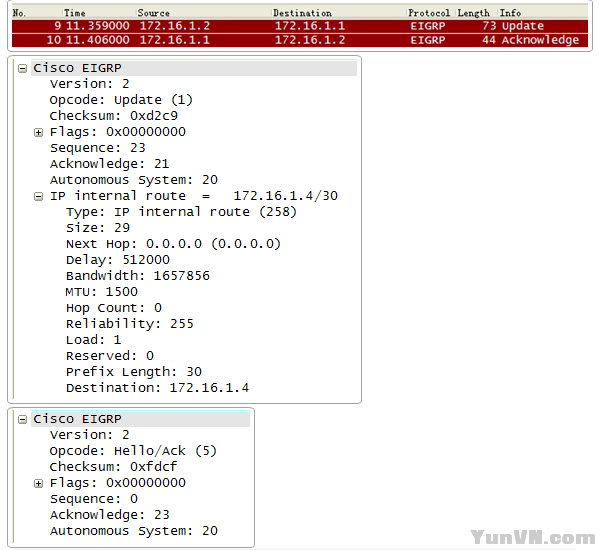599x550 pixels.
Task: Select 'Opcode: Update (1)' line
Action: (121, 100)
